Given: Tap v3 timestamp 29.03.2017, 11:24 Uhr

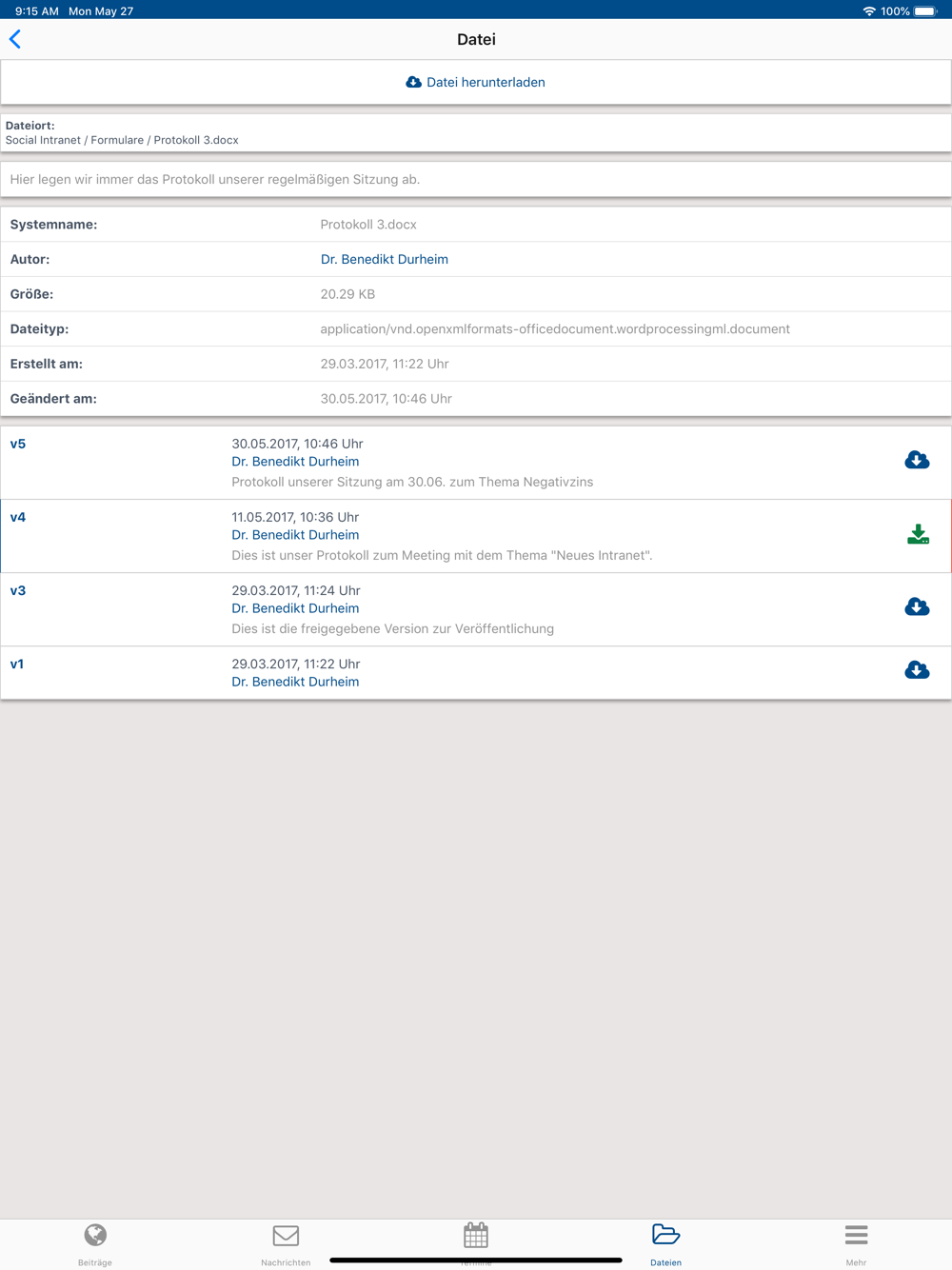Looking at the screenshot, I should [296, 590].
